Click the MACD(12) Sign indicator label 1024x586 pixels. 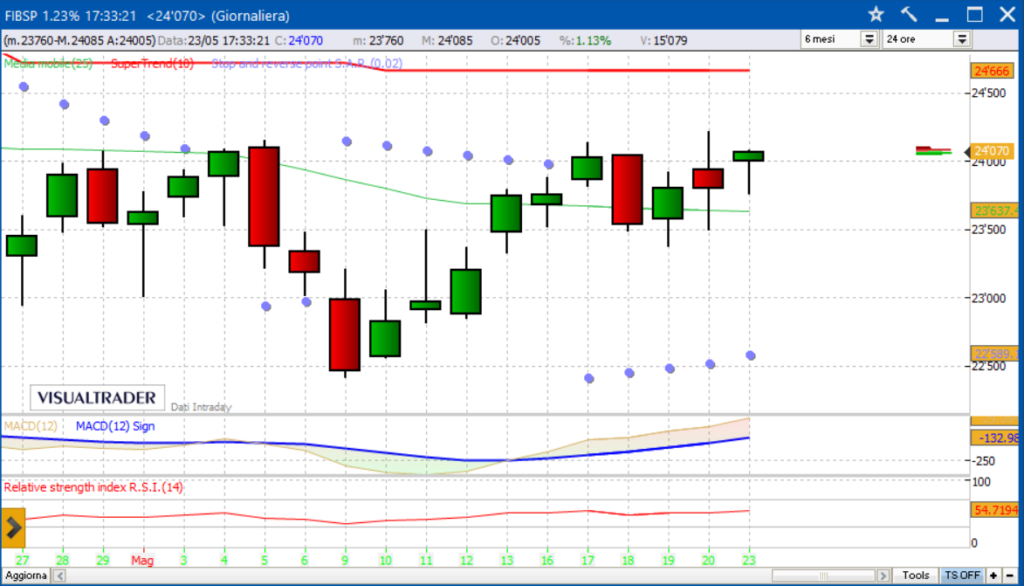pyautogui.click(x=116, y=426)
